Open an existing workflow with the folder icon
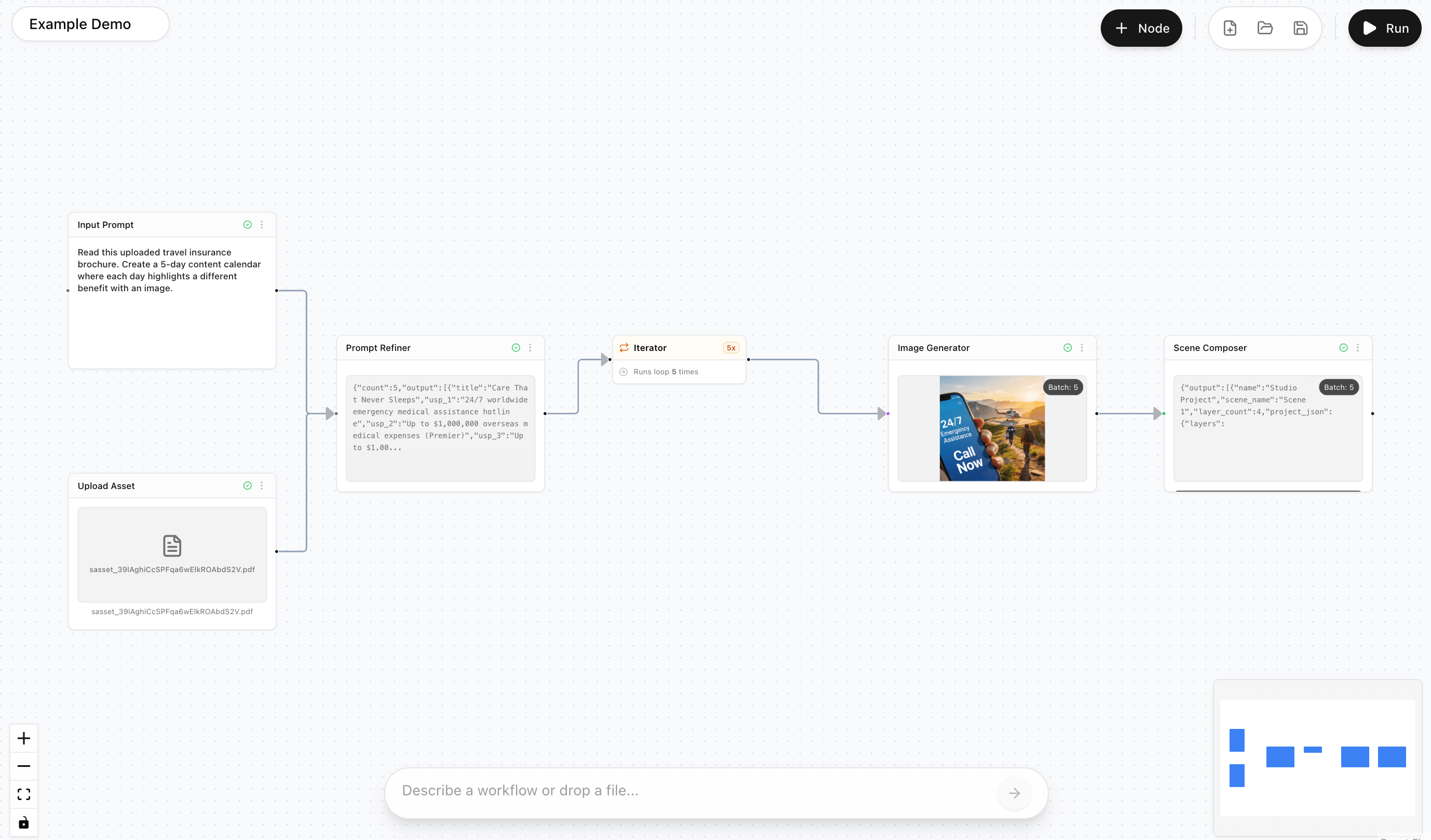Screen dimensions: 1431x840 (x=1265, y=28)
